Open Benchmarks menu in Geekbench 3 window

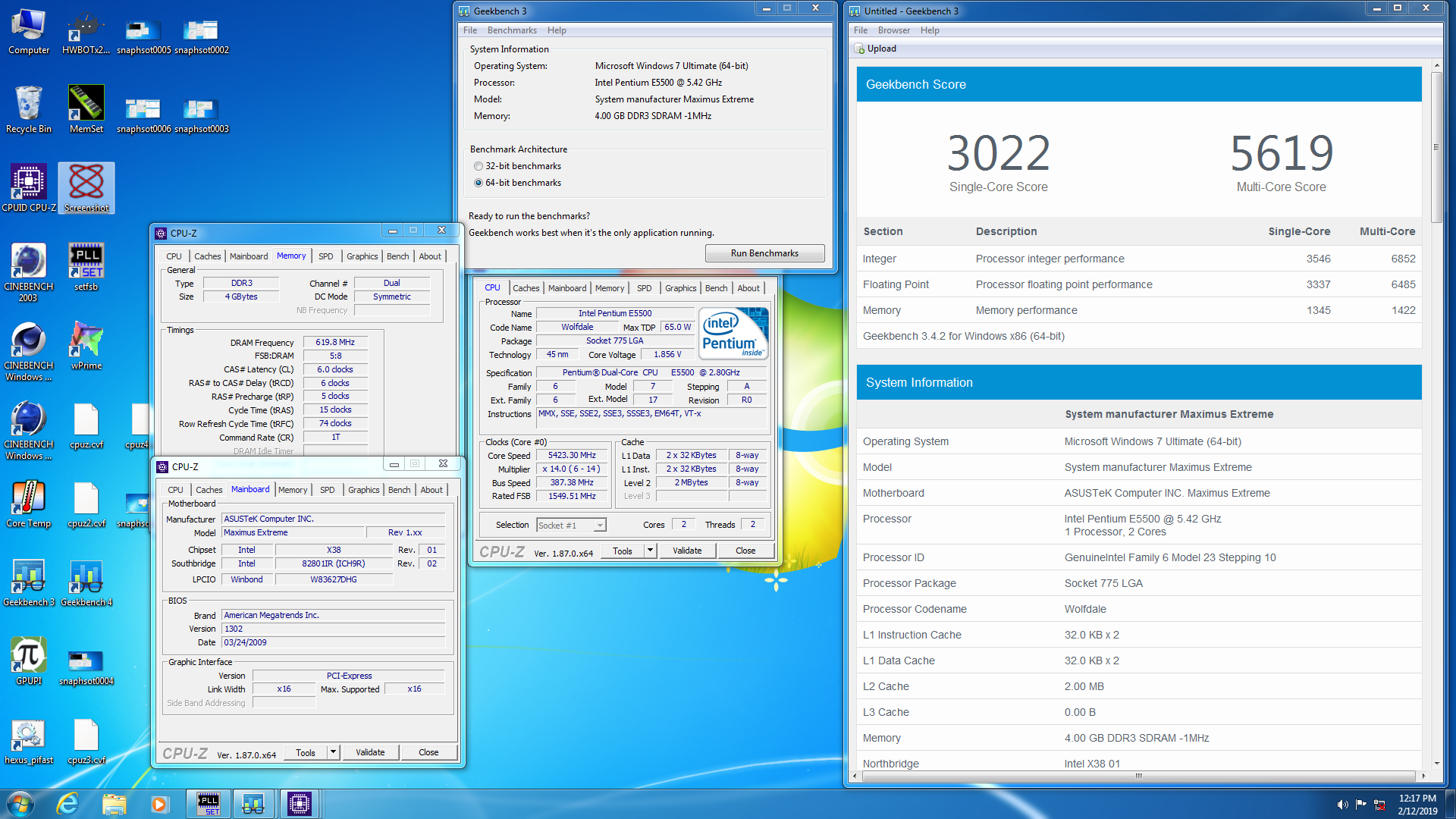pos(512,30)
